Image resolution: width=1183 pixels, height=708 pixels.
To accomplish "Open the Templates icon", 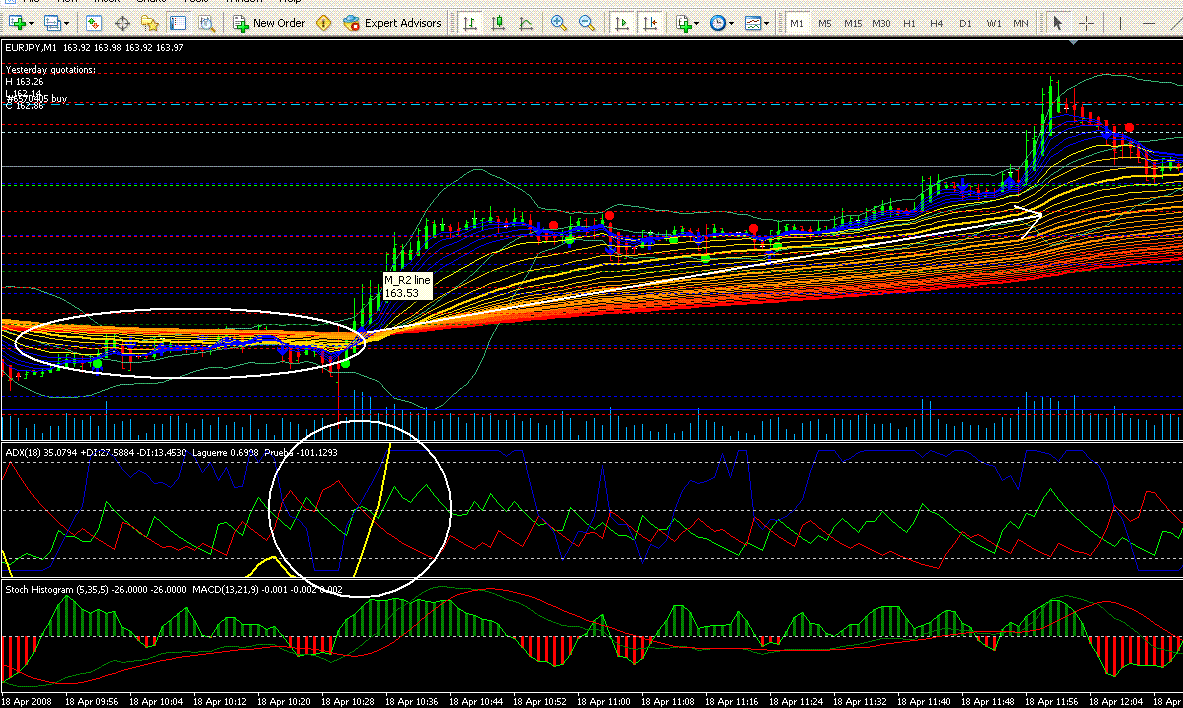I will (753, 23).
